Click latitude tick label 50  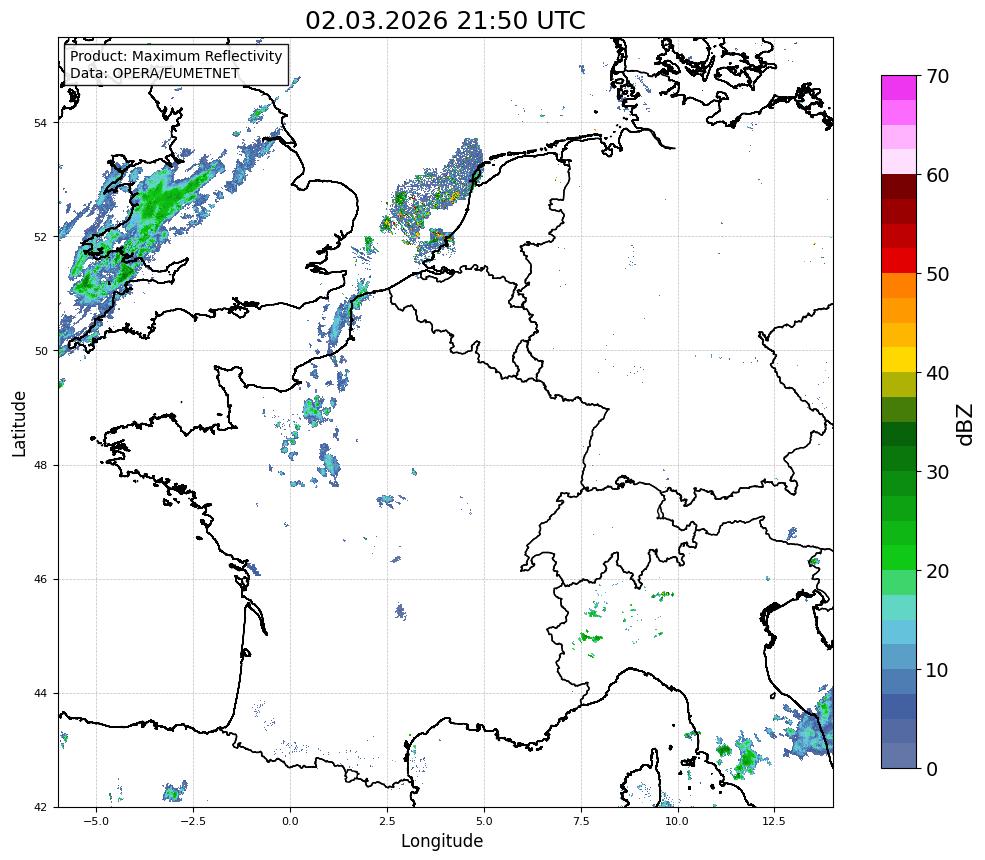40,351
